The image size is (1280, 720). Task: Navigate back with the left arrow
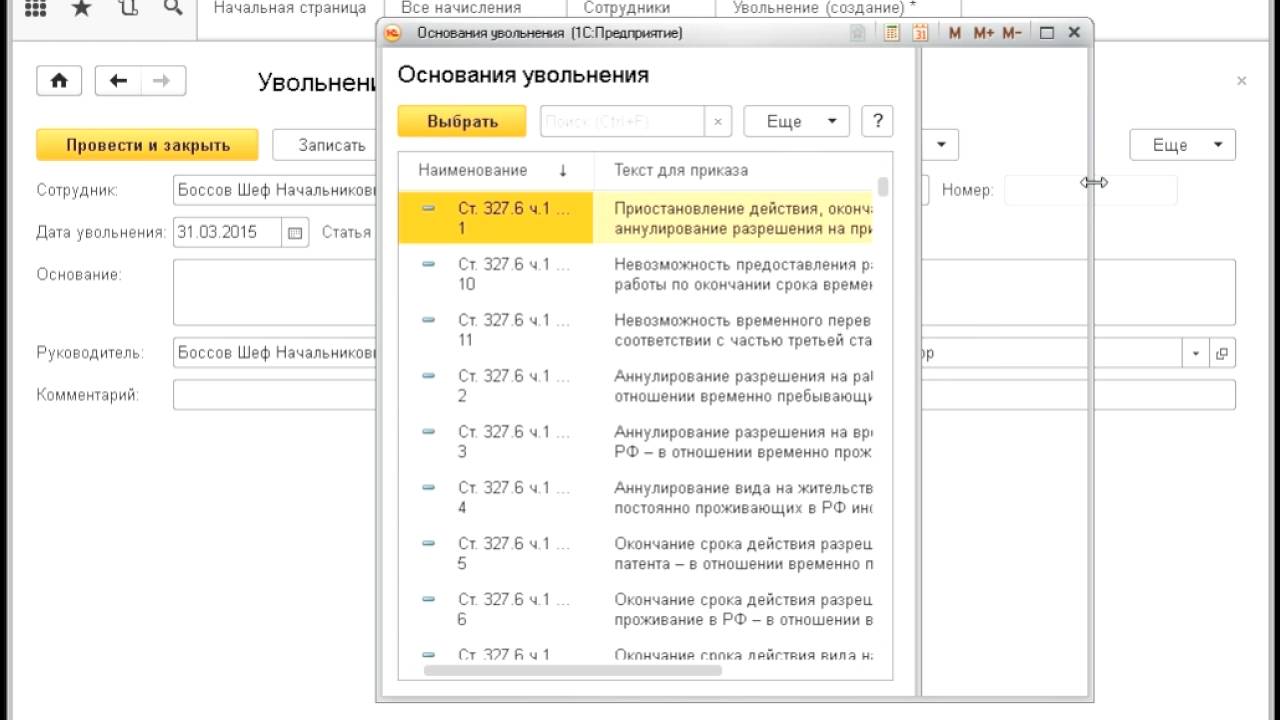coord(118,81)
